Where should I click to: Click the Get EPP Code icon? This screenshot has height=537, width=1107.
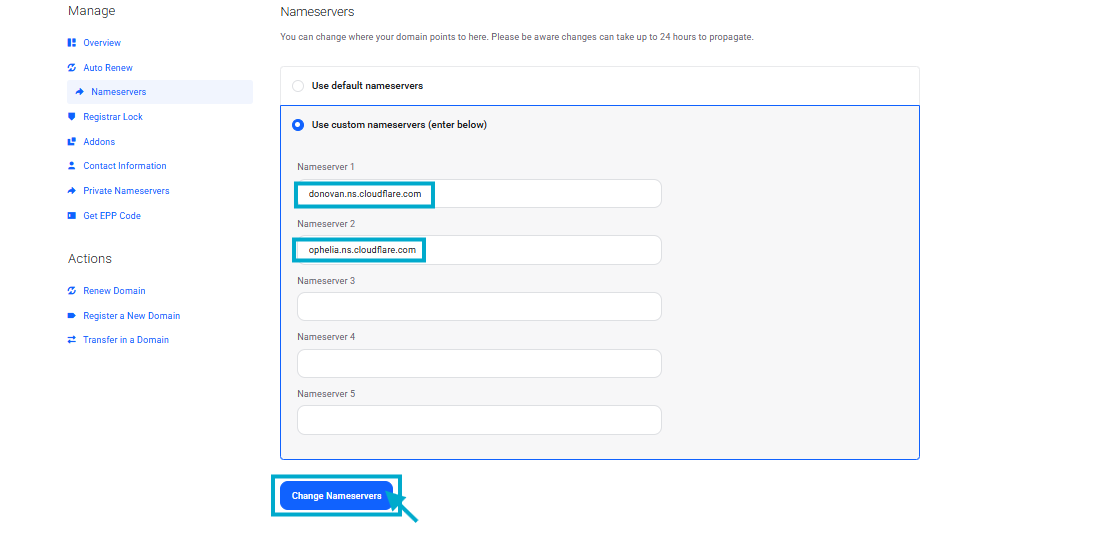coord(71,216)
